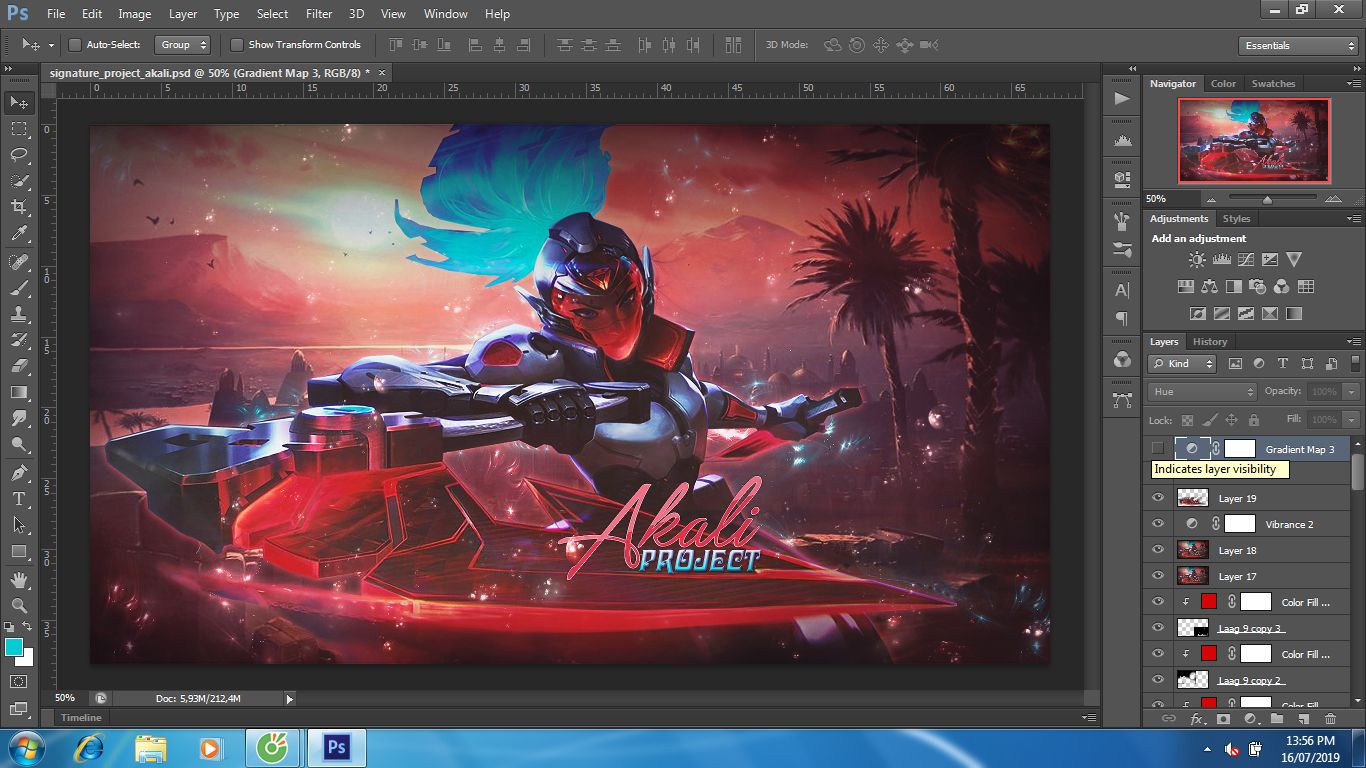This screenshot has height=768, width=1366.
Task: Open the Essentials workspace dropdown
Action: (x=1297, y=46)
